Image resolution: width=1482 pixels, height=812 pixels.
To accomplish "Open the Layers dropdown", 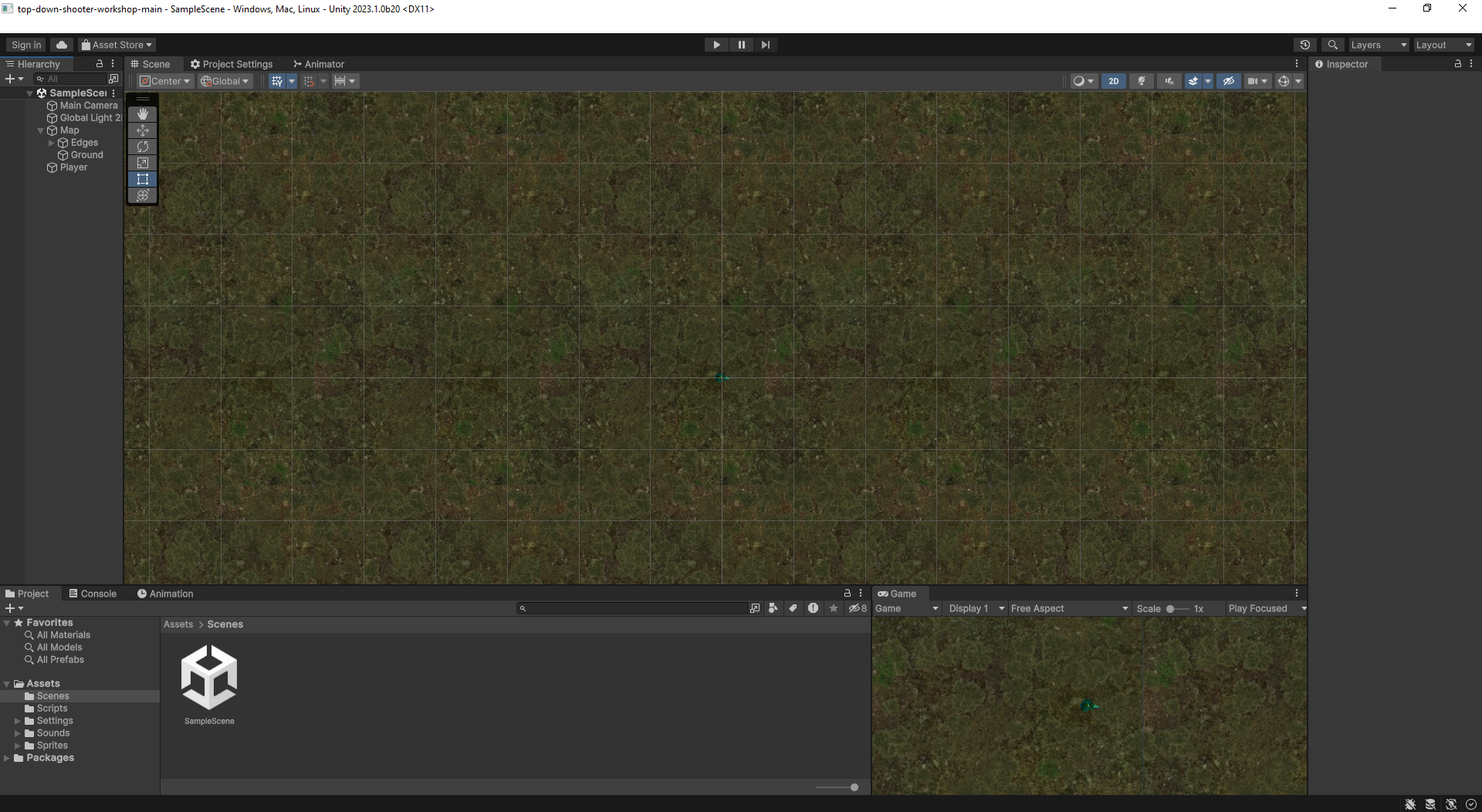I will click(x=1379, y=44).
